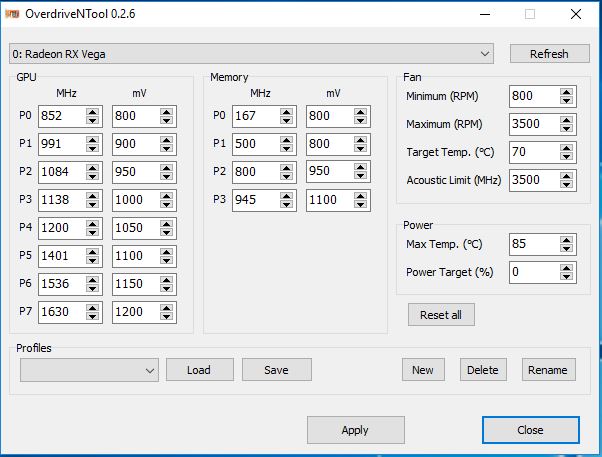This screenshot has width=602, height=457.
Task: Close window using title bar X
Action: coord(576,15)
